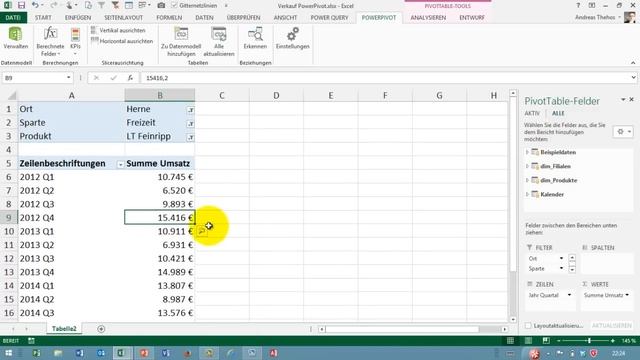Click Vertikal ausrichten for slicers
This screenshot has width=640, height=360.
[118, 31]
